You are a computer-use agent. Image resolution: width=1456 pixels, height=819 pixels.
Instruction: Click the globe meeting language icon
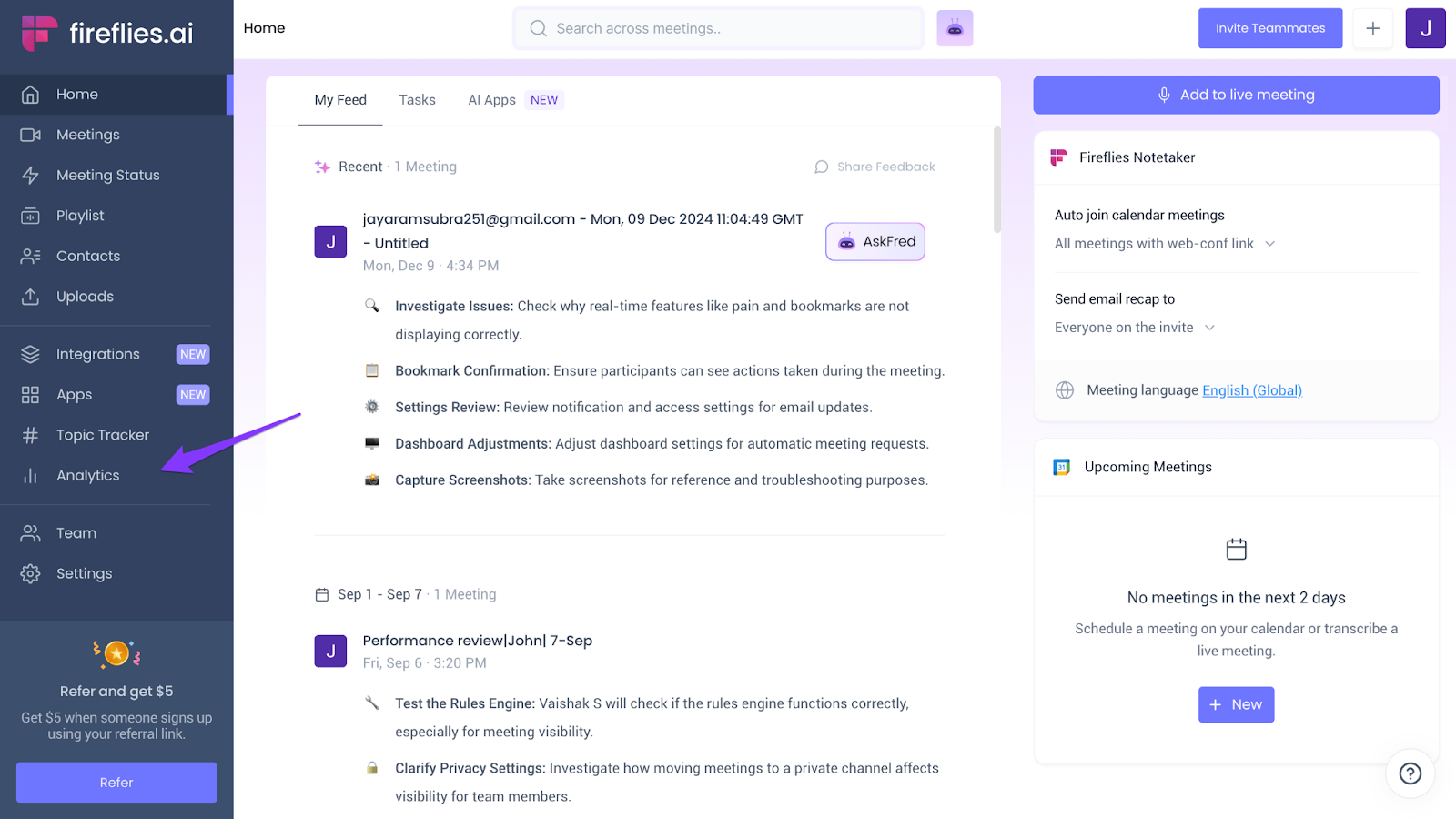point(1065,390)
